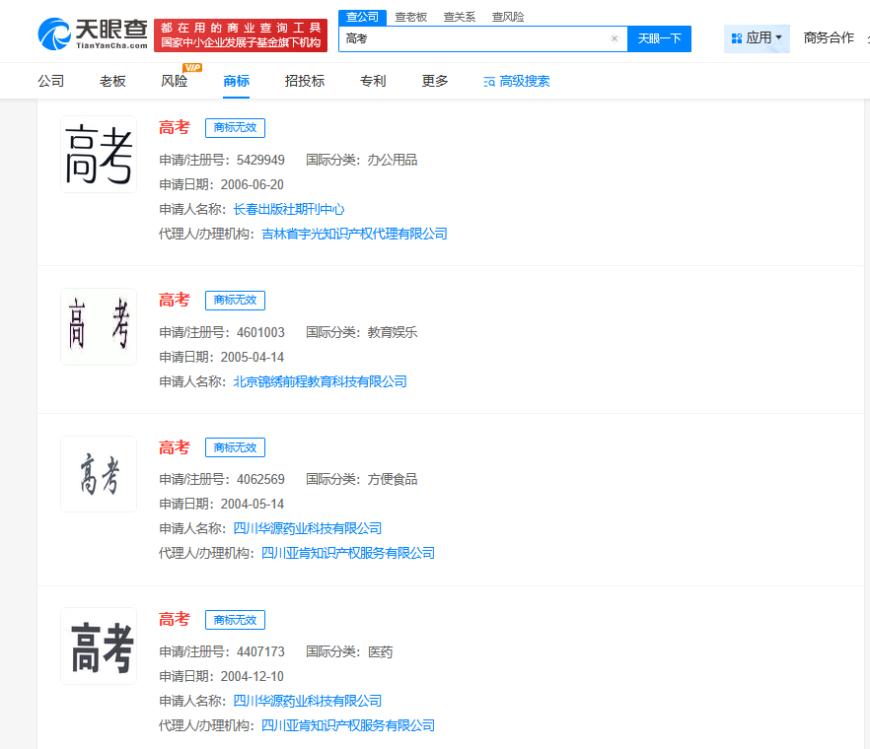Image resolution: width=870 pixels, height=749 pixels.
Task: Open the 应用 dropdown menu
Action: coord(757,38)
